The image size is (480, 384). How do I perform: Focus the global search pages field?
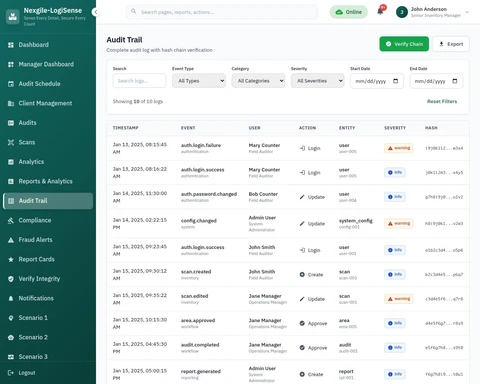point(222,12)
